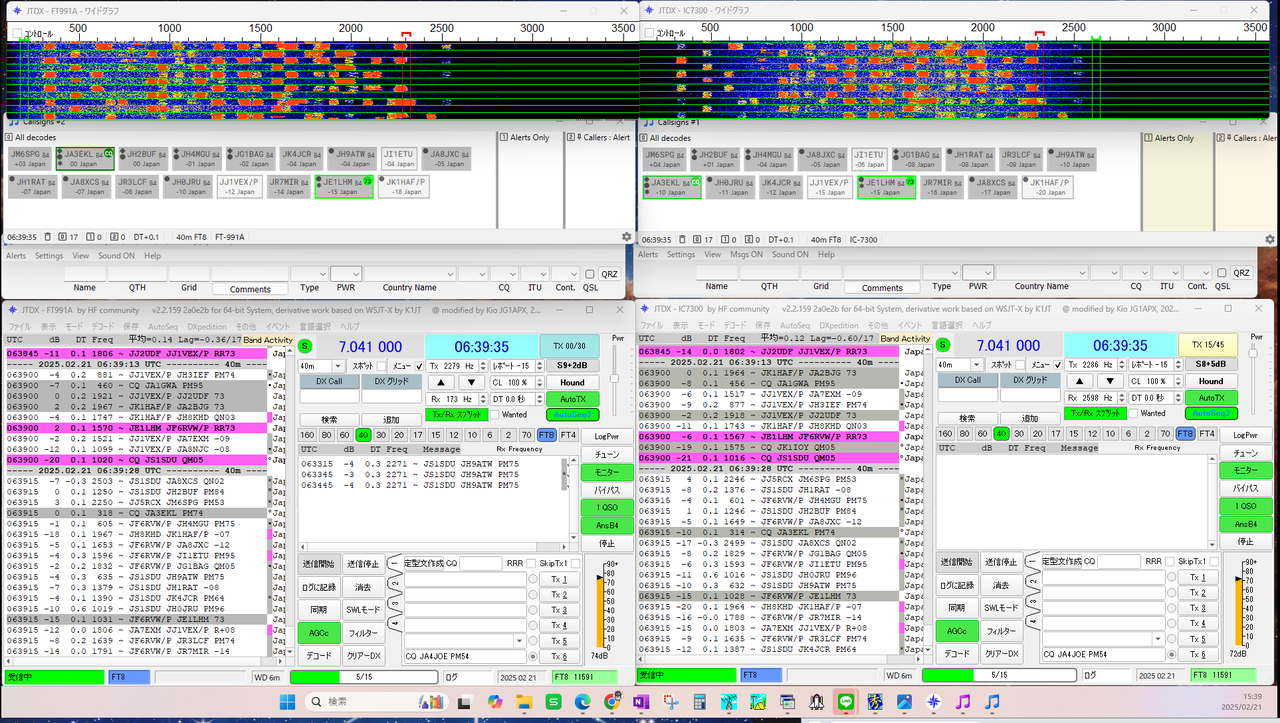This screenshot has height=723, width=1280.
Task: Toggle メニュー checkbox in FT991A window
Action: [417, 366]
